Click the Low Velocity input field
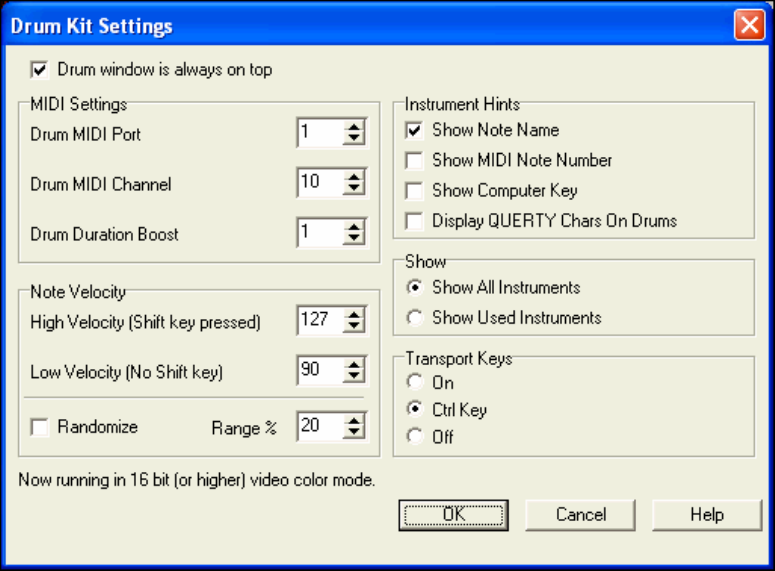 coord(318,371)
